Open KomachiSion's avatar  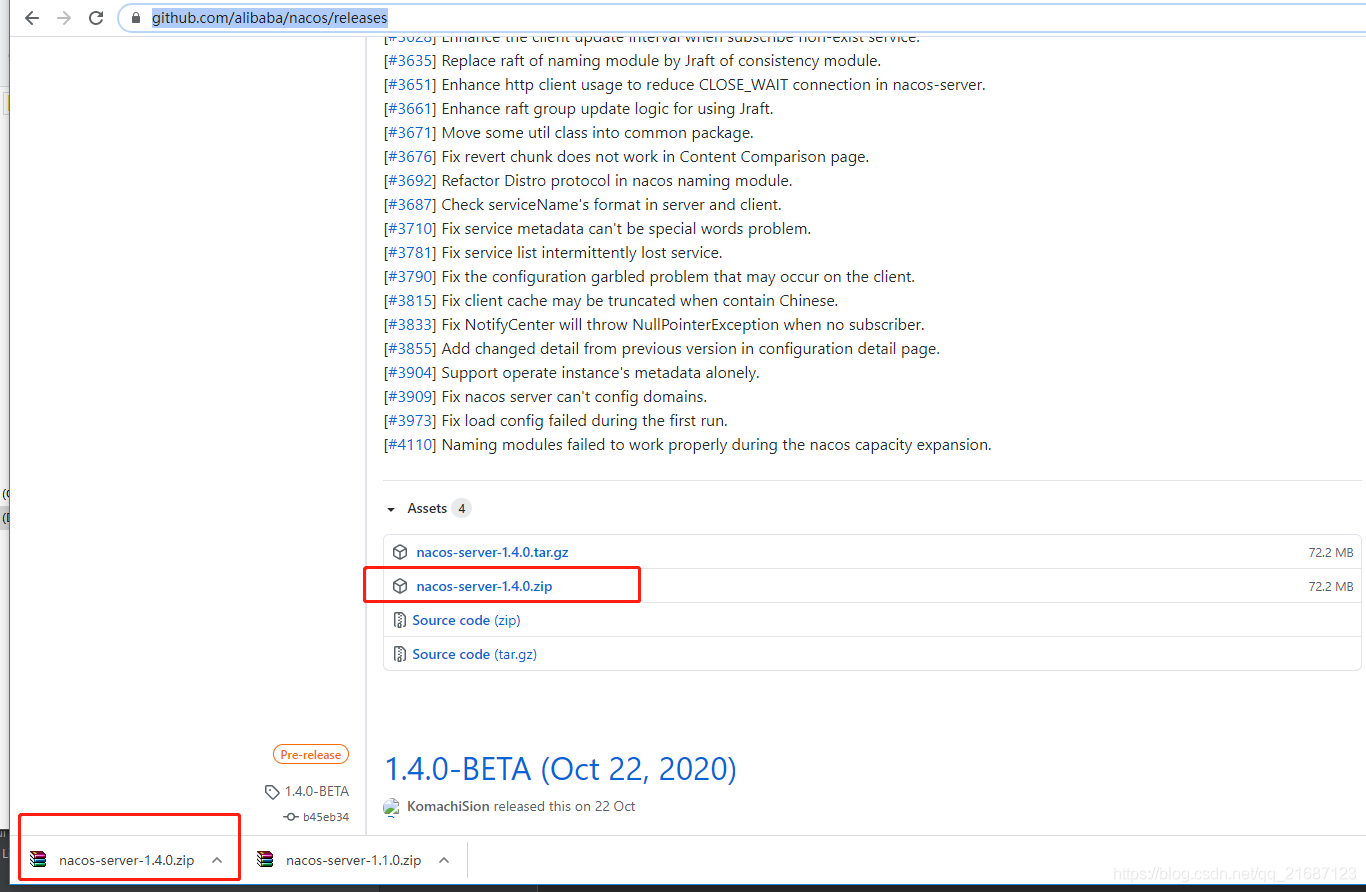coord(393,807)
